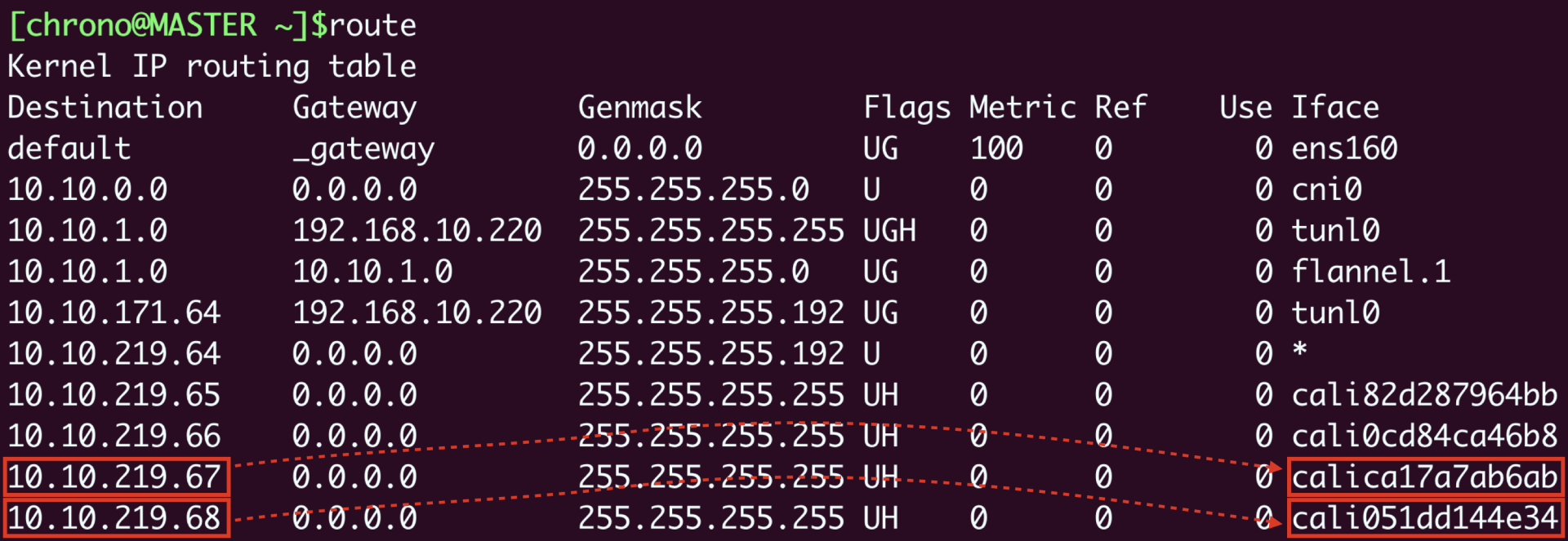Select the cni0 interface name
This screenshot has height=541, width=1568.
click(1326, 190)
